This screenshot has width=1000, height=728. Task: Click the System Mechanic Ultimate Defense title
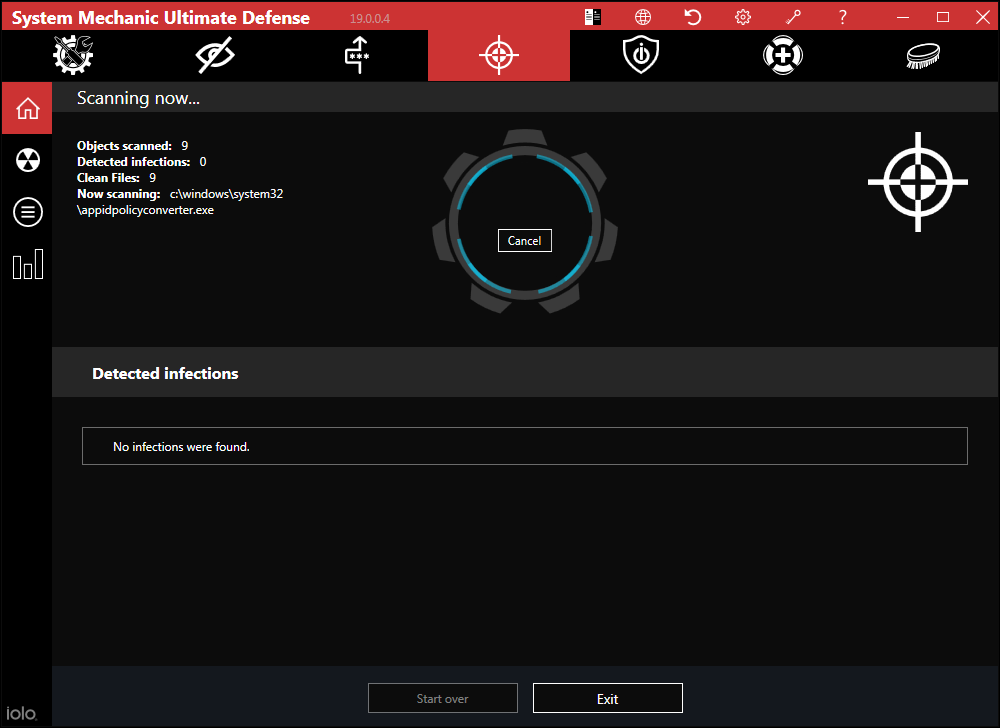pyautogui.click(x=161, y=18)
